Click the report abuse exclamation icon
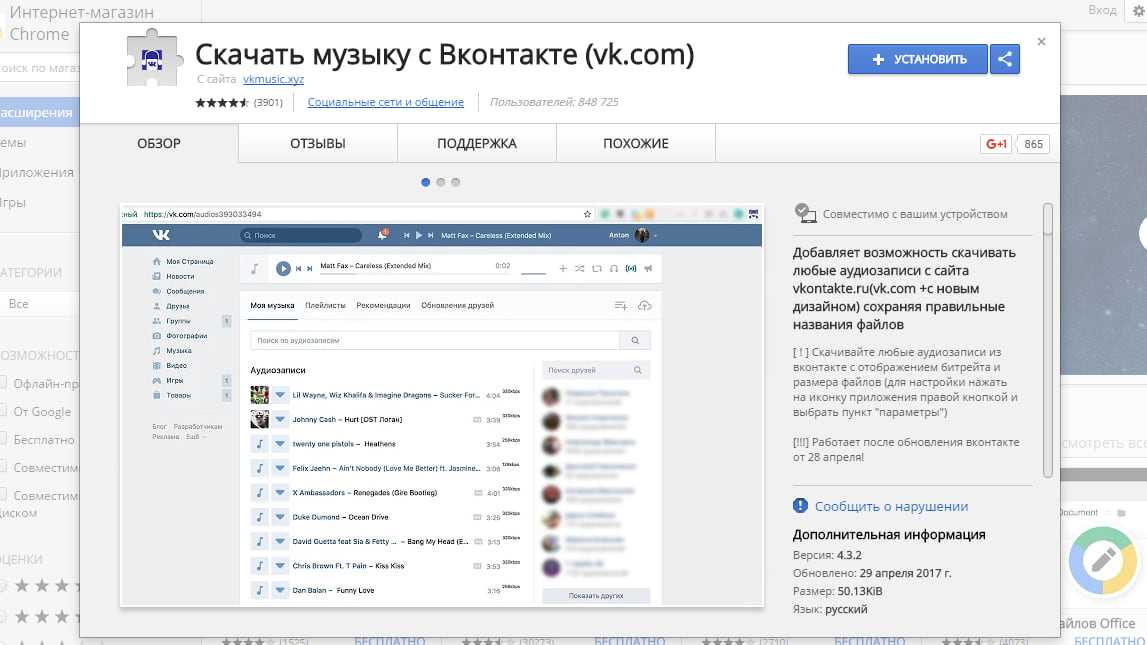The height and width of the screenshot is (645, 1147). tap(800, 505)
